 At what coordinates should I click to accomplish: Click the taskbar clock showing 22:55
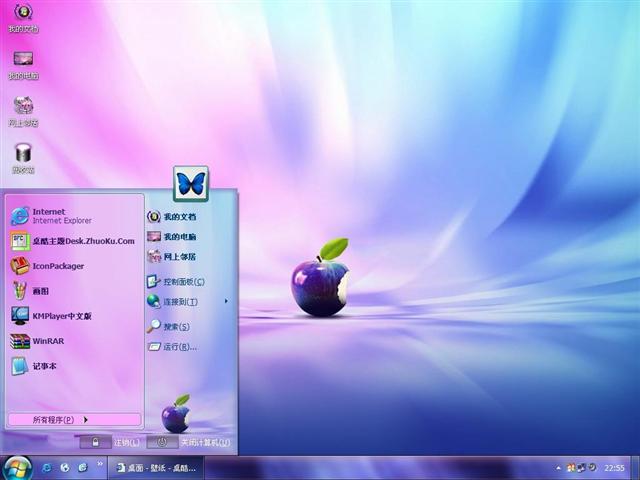tap(614, 468)
